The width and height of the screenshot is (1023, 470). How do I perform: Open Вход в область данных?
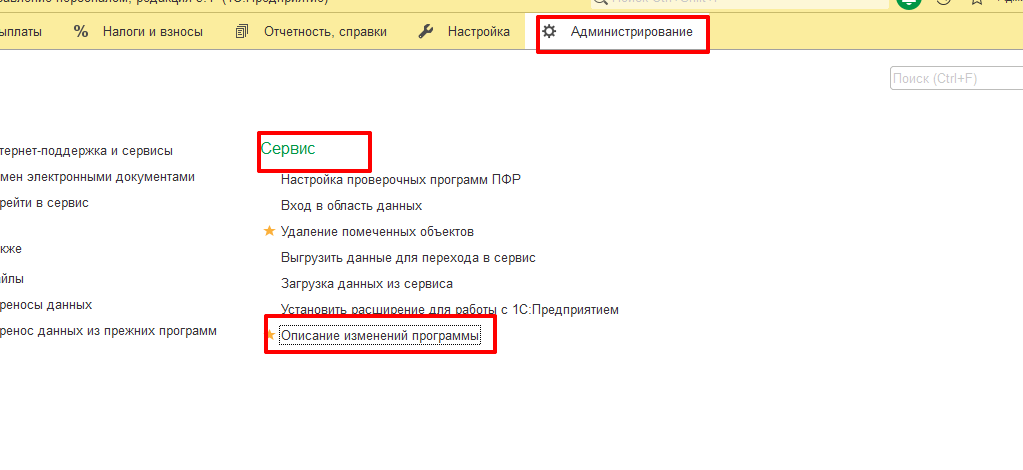coord(351,206)
